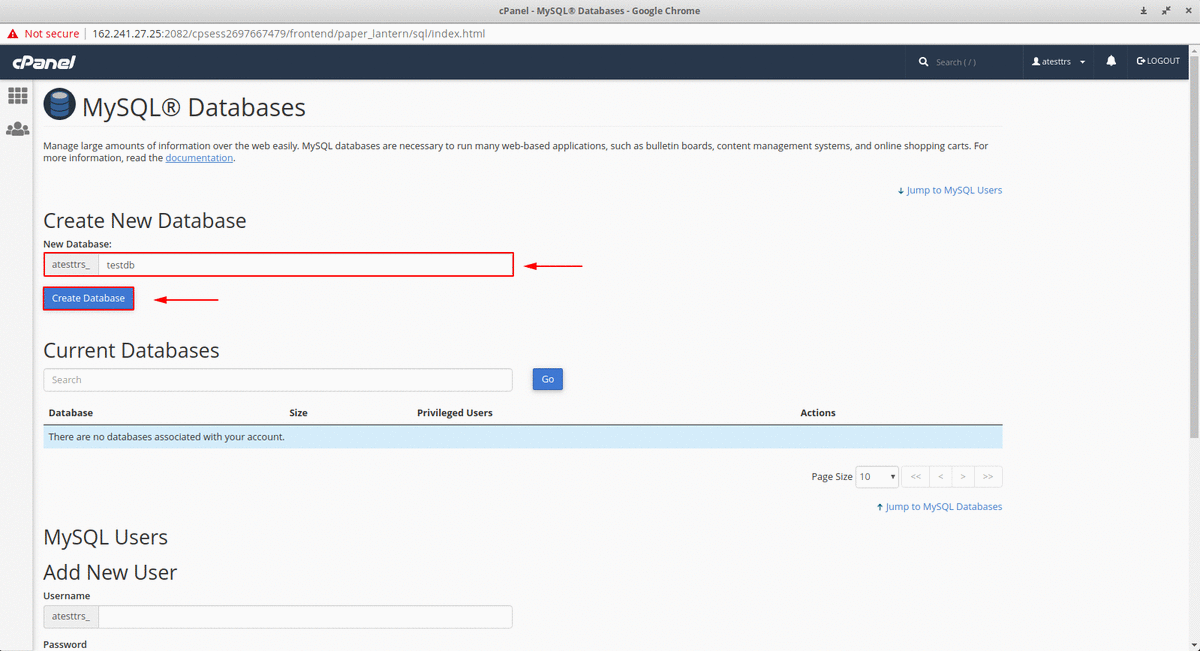Click the Database column header

click(71, 413)
